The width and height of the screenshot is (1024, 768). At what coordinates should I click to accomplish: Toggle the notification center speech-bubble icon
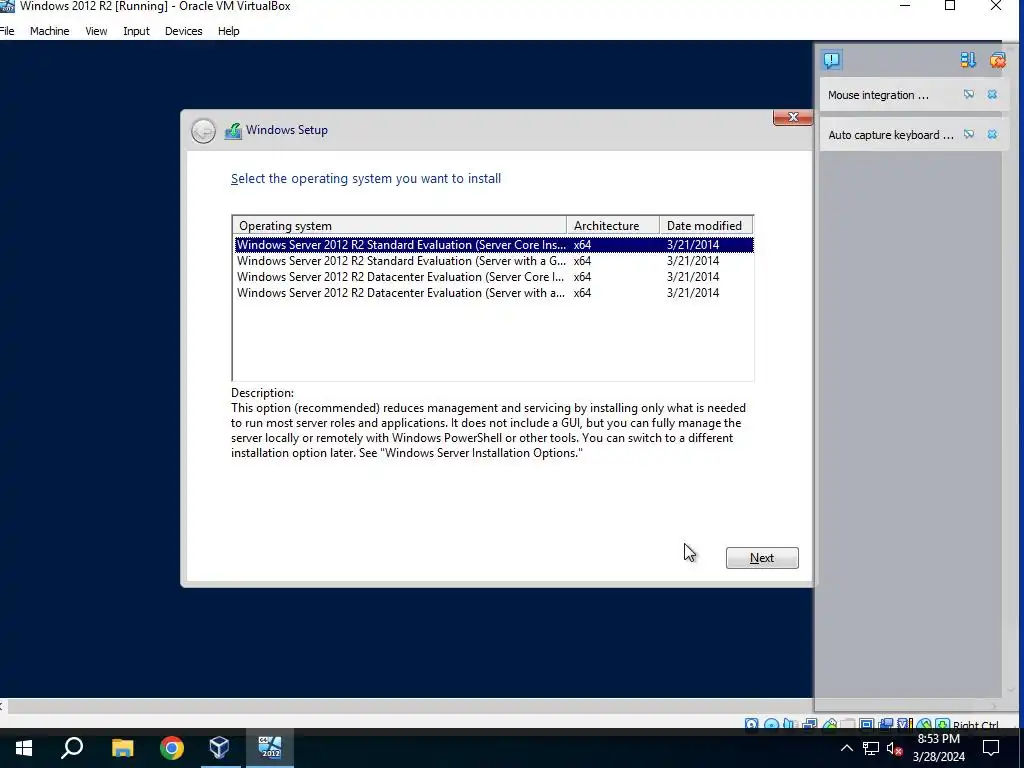831,60
